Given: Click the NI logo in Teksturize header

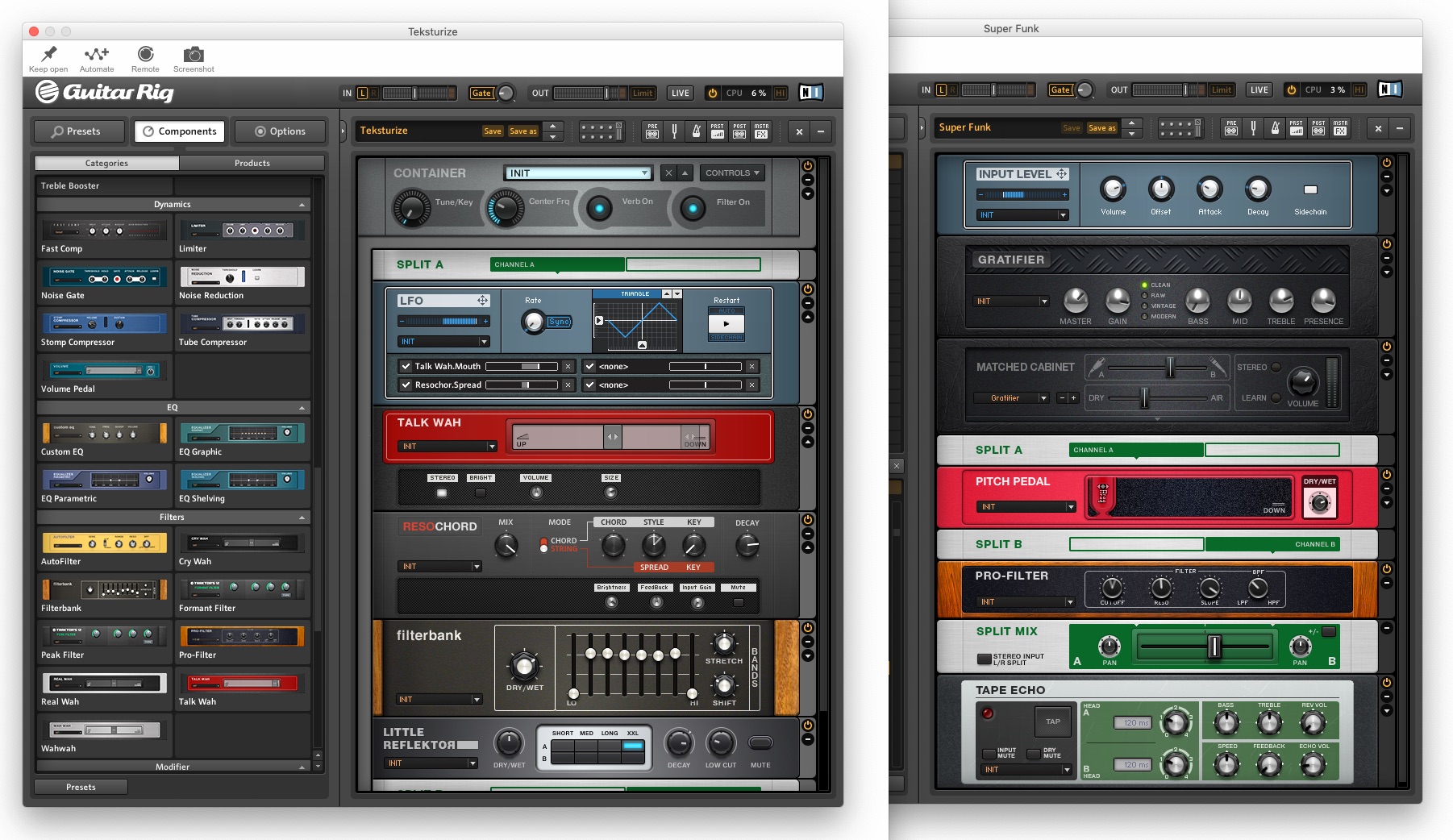Looking at the screenshot, I should click(810, 93).
